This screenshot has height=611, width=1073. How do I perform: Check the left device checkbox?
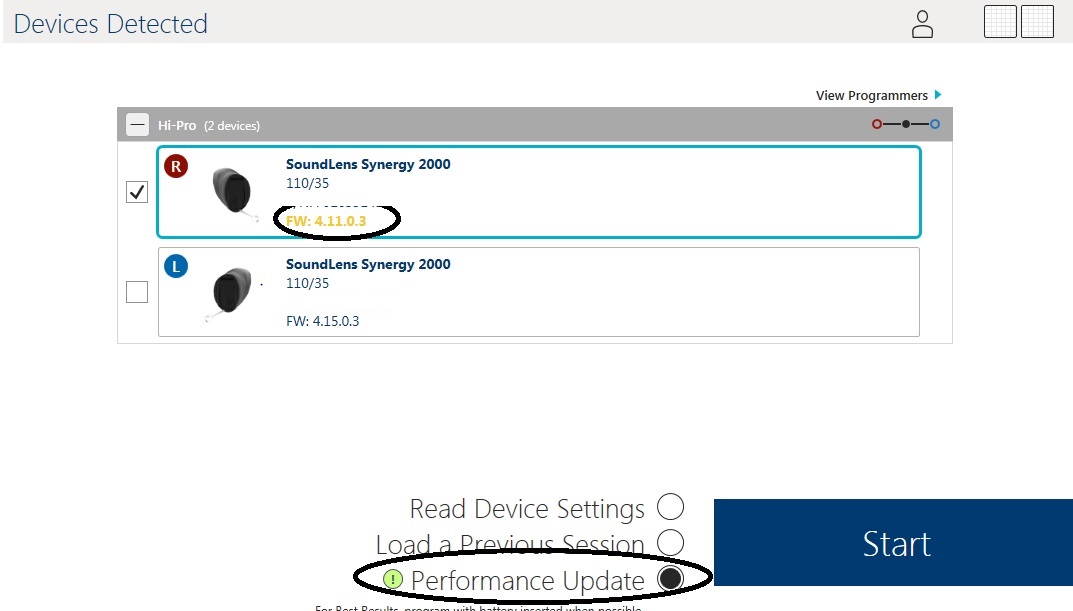[x=137, y=291]
